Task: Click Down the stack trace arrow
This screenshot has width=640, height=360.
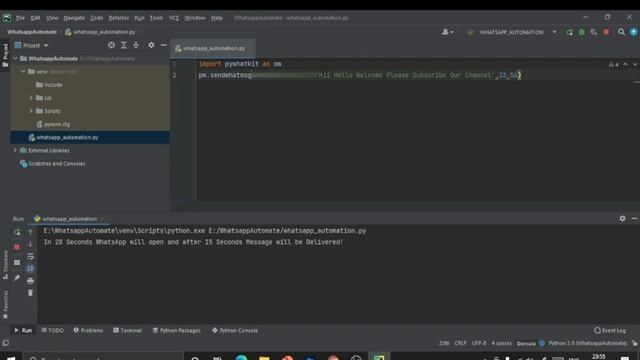Action: coord(30,244)
